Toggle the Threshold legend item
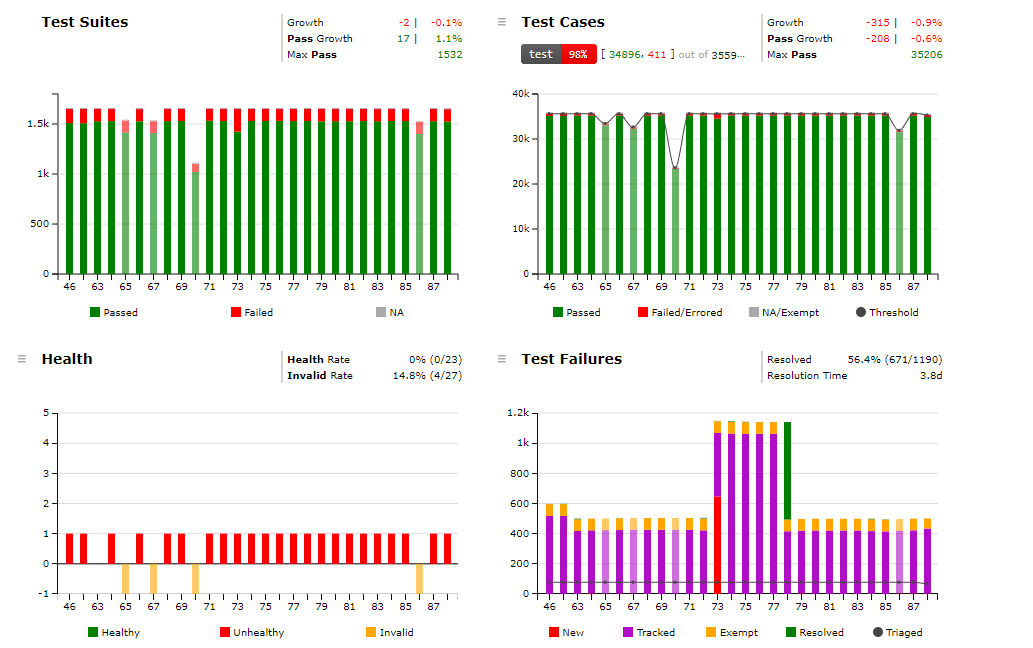The image size is (1033, 648). coord(887,312)
